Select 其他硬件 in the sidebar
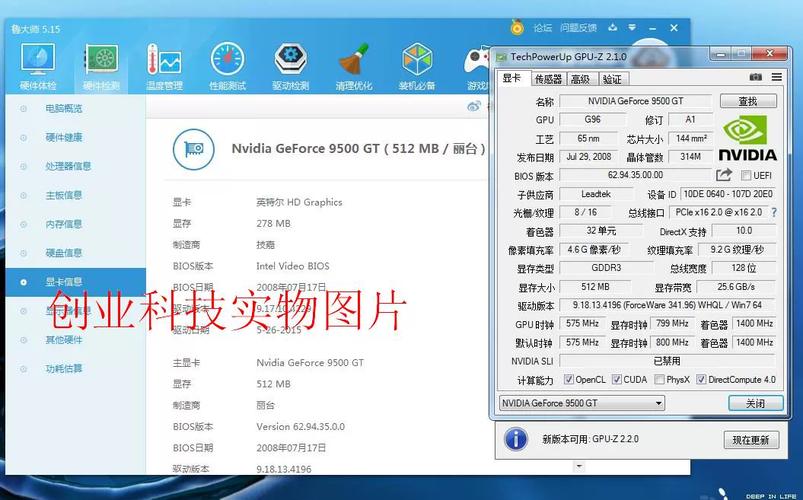This screenshot has width=803, height=500. 64,340
